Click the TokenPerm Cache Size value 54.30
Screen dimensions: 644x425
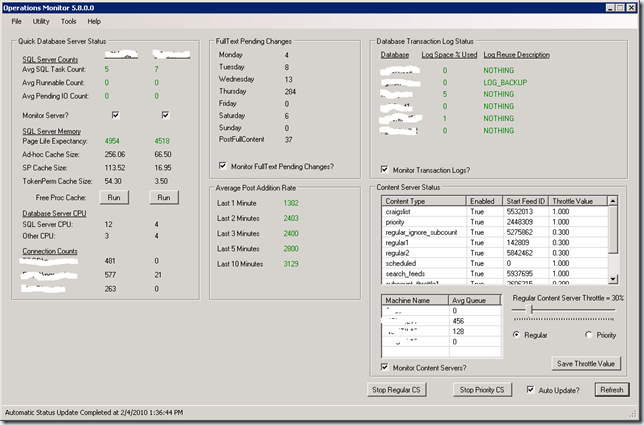click(113, 181)
